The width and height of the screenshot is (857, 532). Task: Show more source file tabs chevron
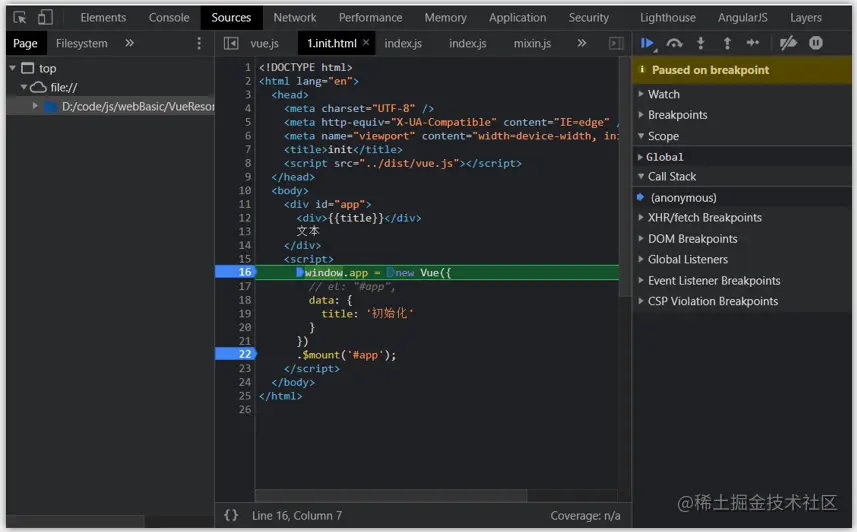(582, 43)
